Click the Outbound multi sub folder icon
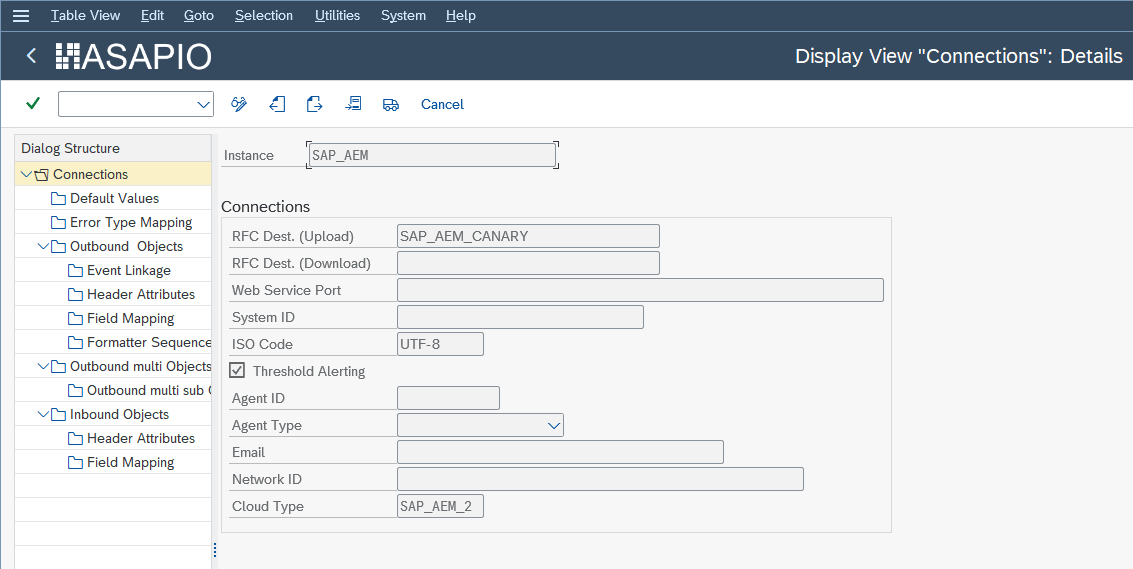 (75, 390)
